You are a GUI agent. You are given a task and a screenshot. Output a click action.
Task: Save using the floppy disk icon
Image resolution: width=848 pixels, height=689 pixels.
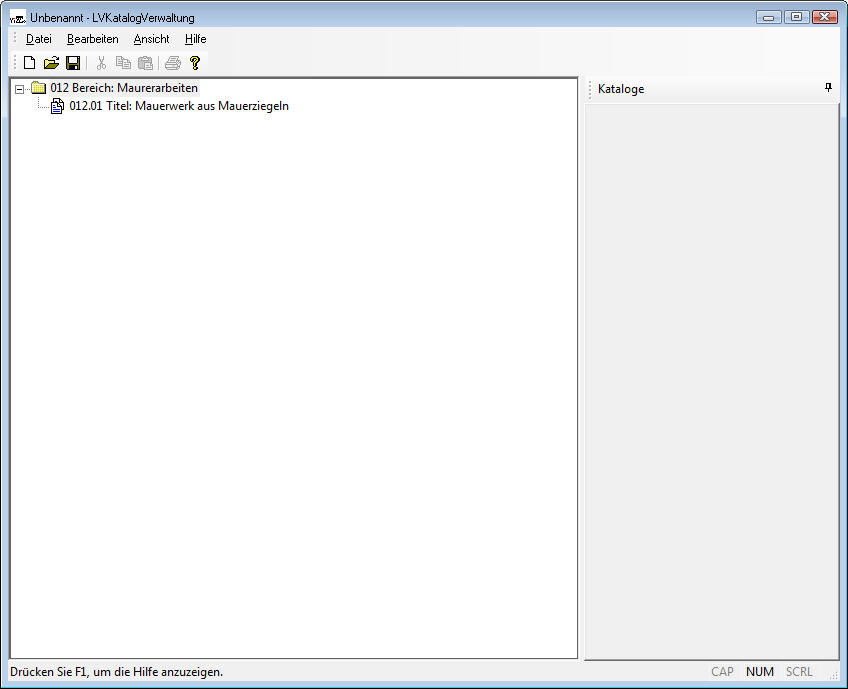point(73,63)
